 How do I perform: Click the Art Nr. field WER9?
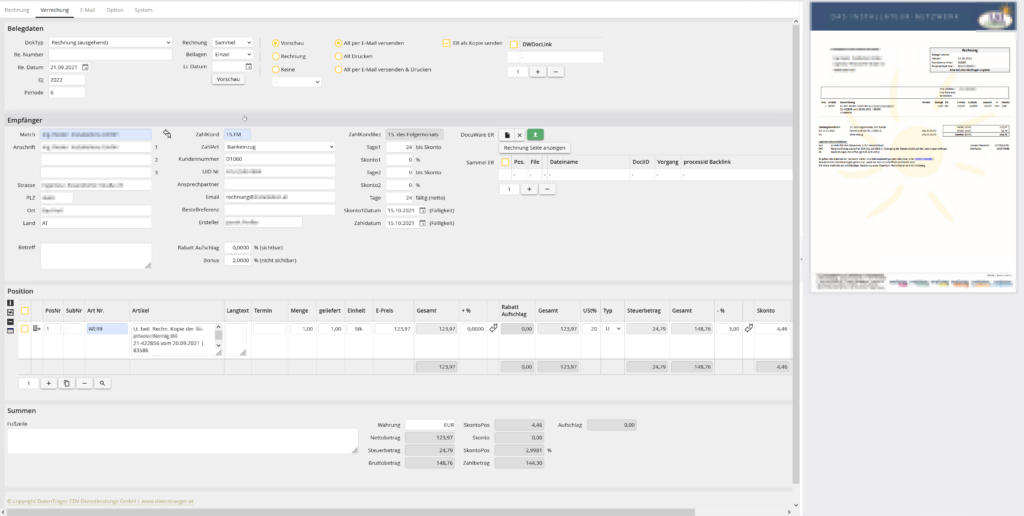[x=106, y=329]
